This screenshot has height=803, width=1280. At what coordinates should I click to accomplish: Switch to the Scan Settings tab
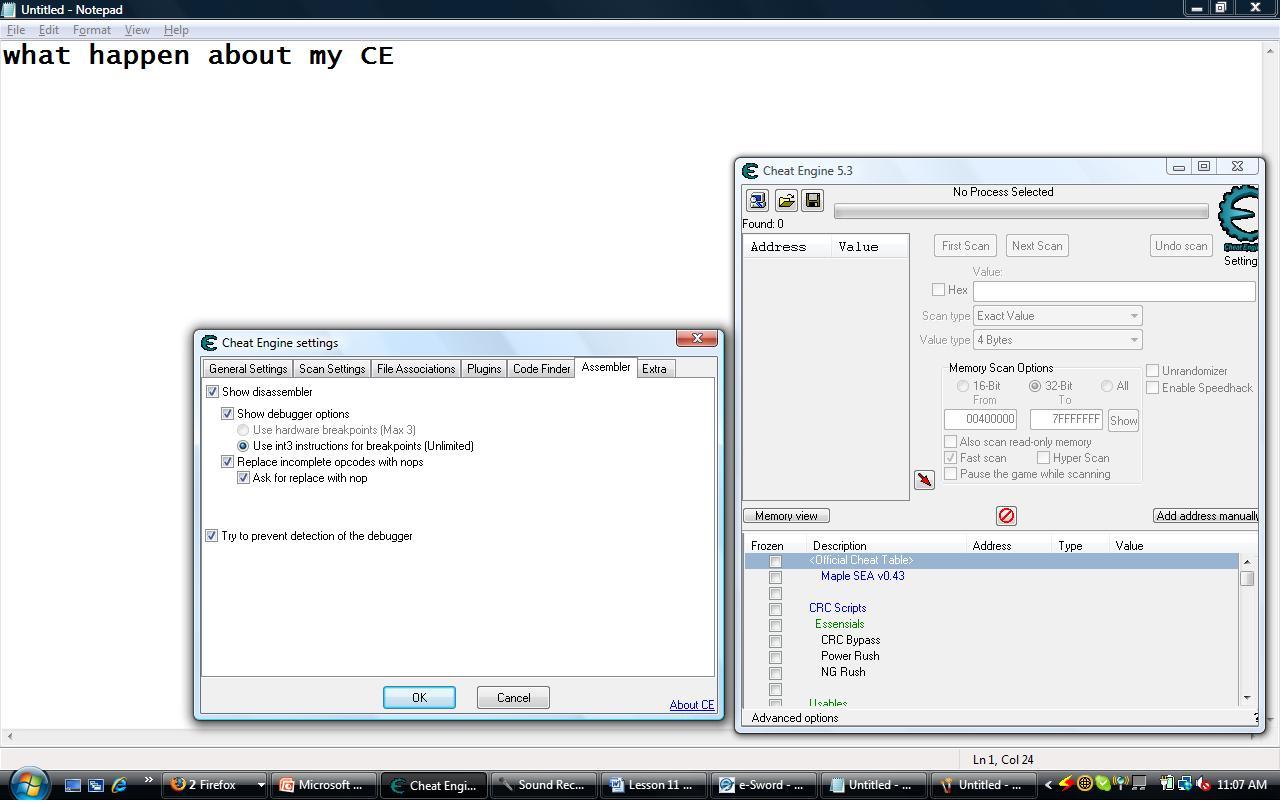point(332,369)
